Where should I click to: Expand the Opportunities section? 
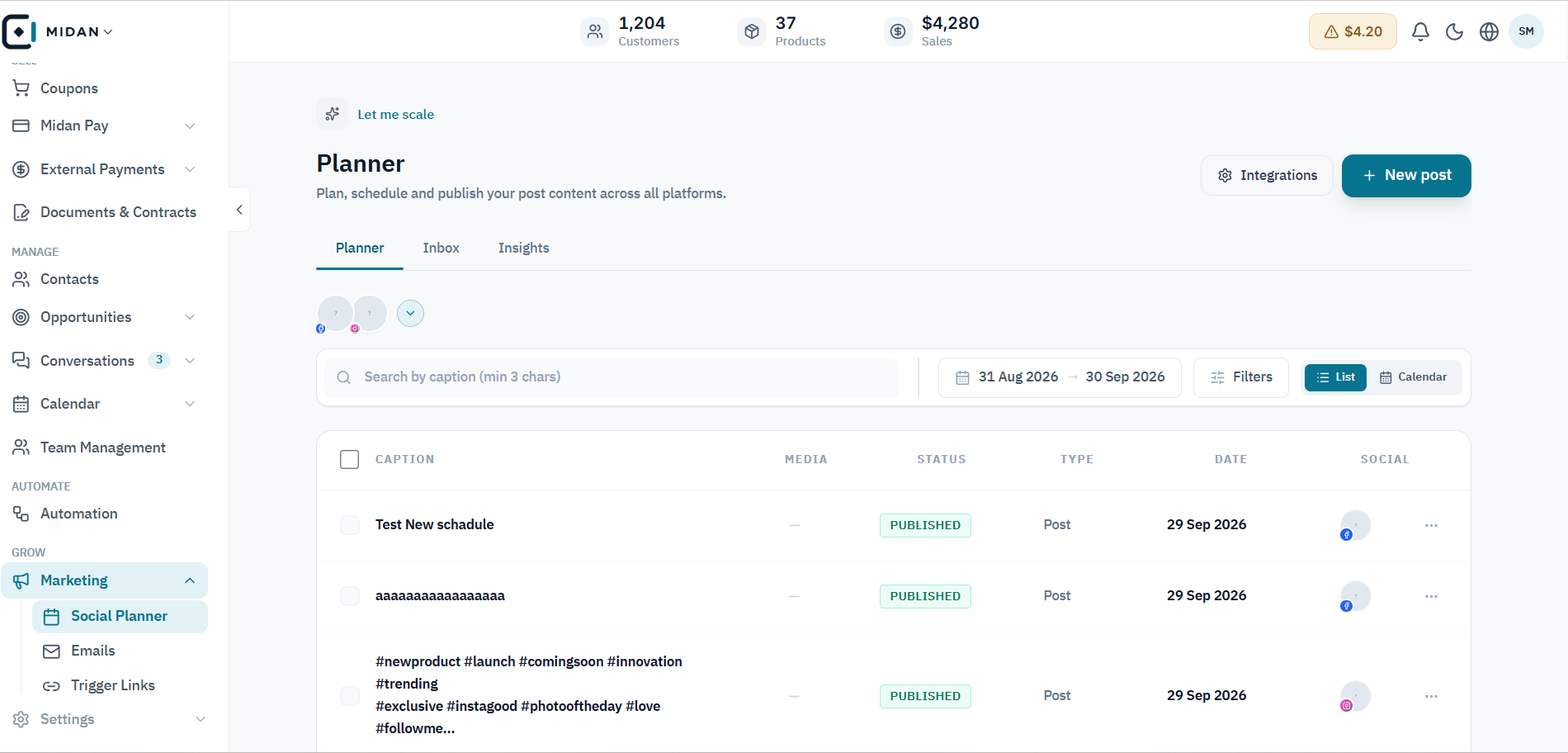click(190, 317)
